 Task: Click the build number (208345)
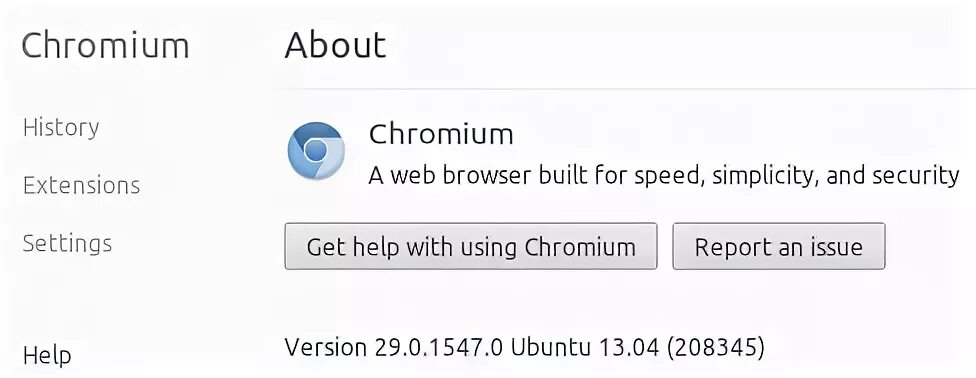click(715, 347)
